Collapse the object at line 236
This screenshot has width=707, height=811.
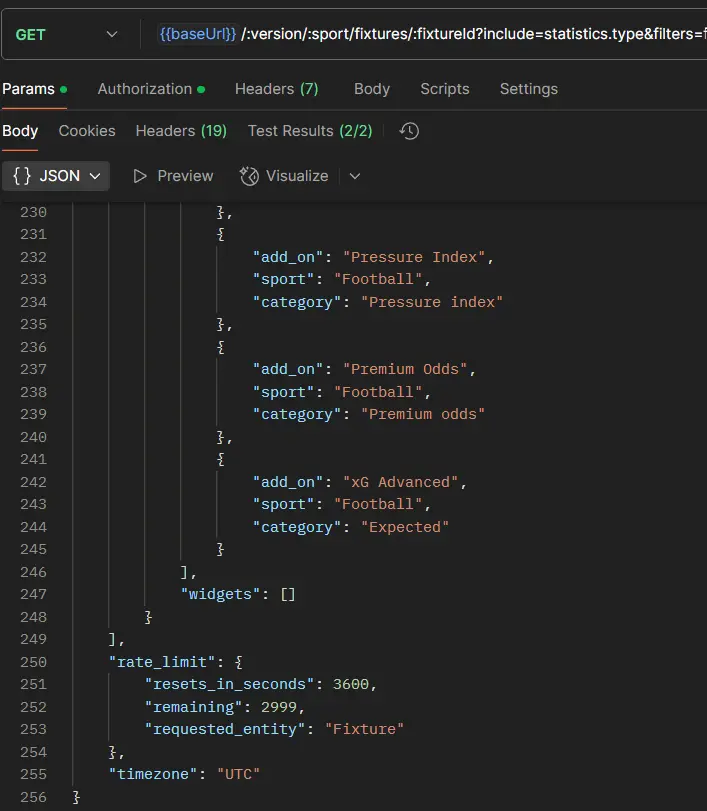[x=221, y=347]
